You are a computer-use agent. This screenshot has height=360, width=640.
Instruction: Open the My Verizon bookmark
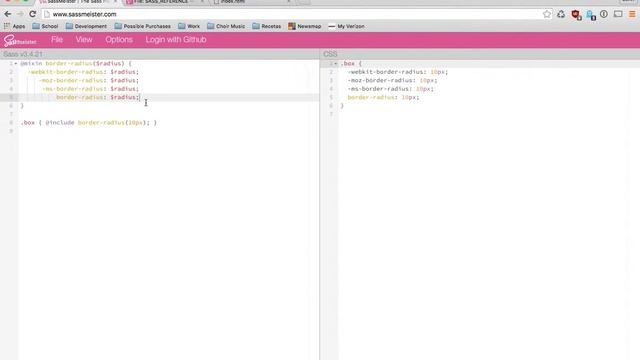(346, 26)
